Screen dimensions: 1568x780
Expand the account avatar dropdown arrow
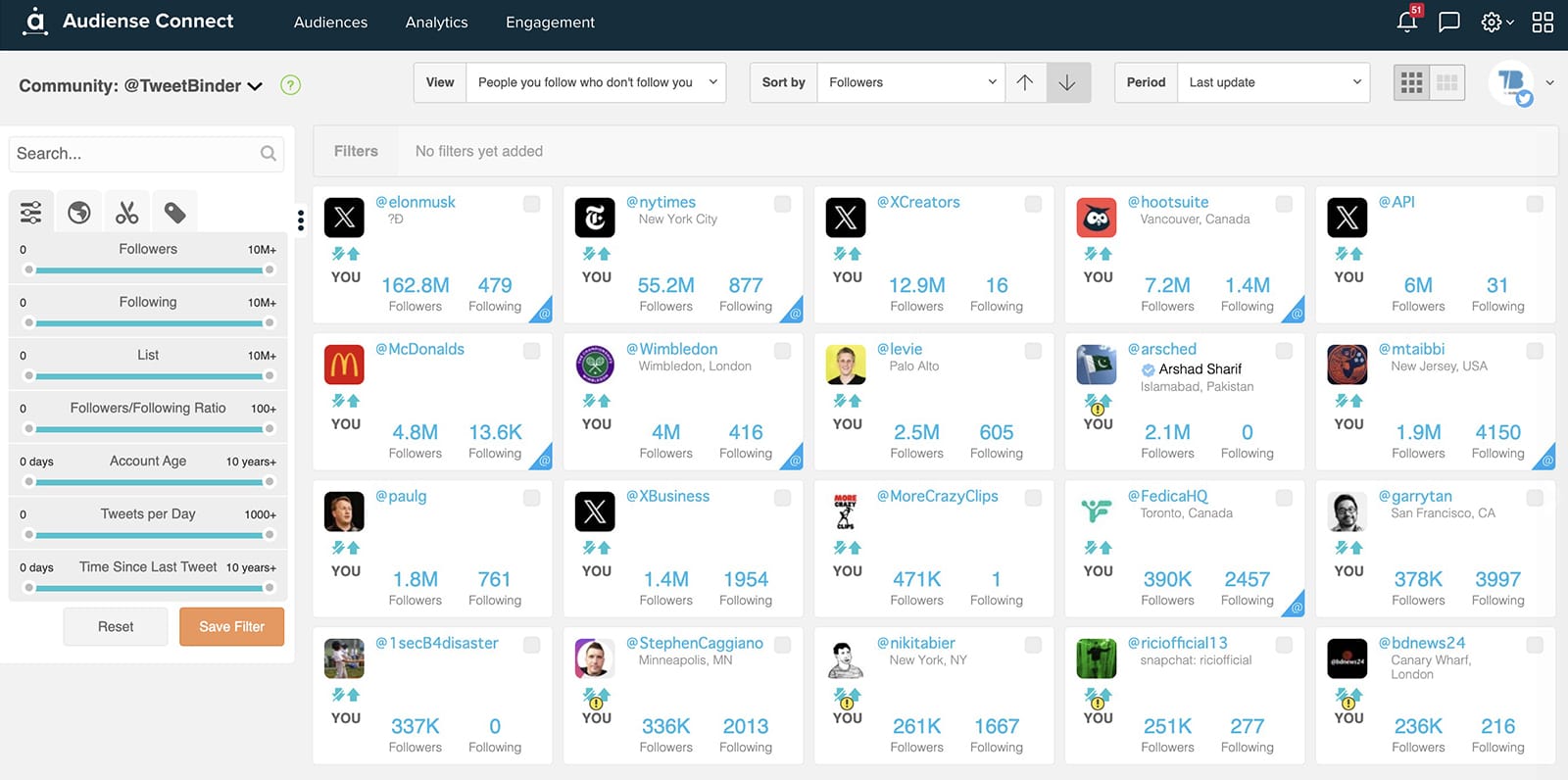(x=1549, y=83)
